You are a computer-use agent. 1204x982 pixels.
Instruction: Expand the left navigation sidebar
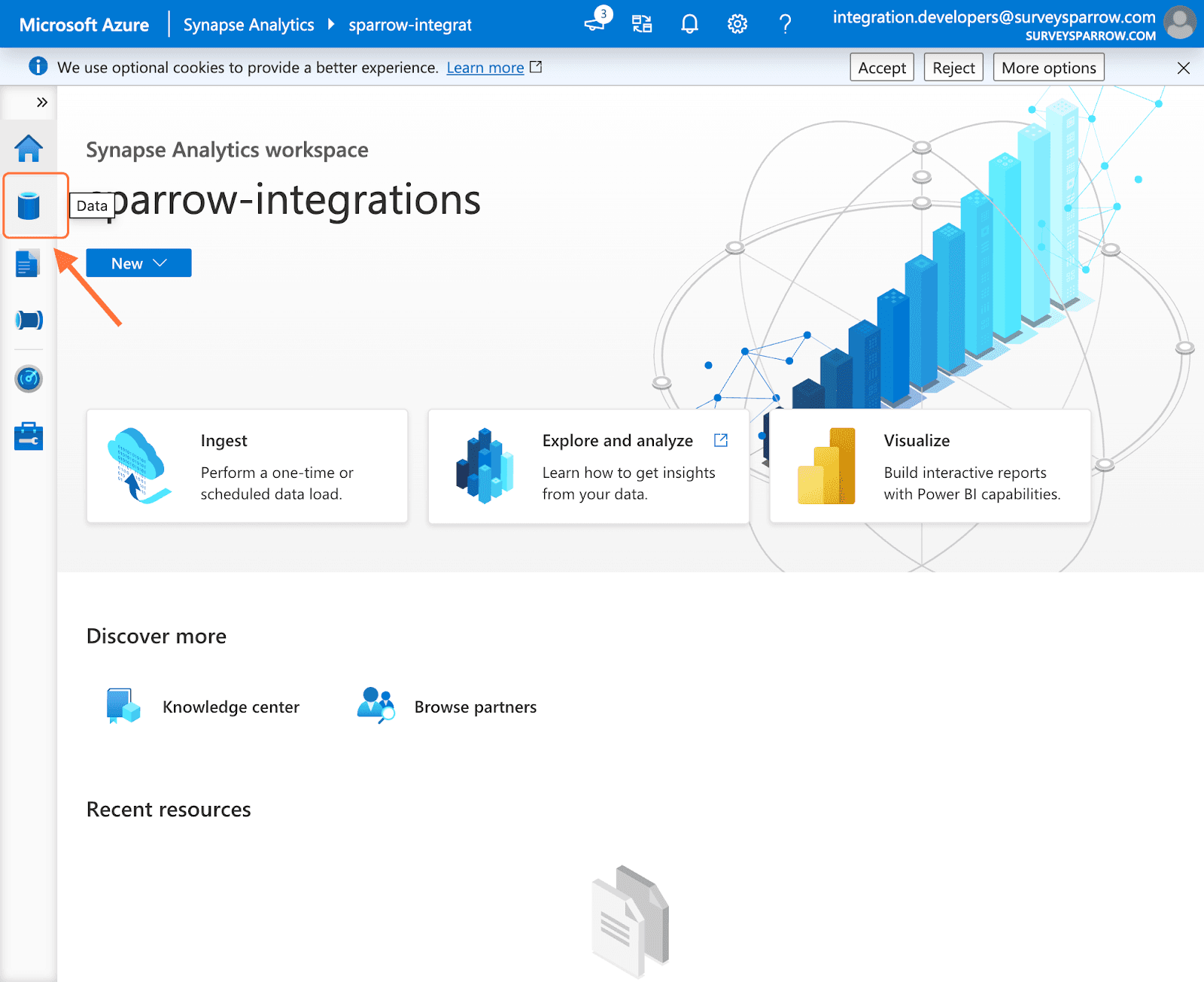pyautogui.click(x=42, y=102)
